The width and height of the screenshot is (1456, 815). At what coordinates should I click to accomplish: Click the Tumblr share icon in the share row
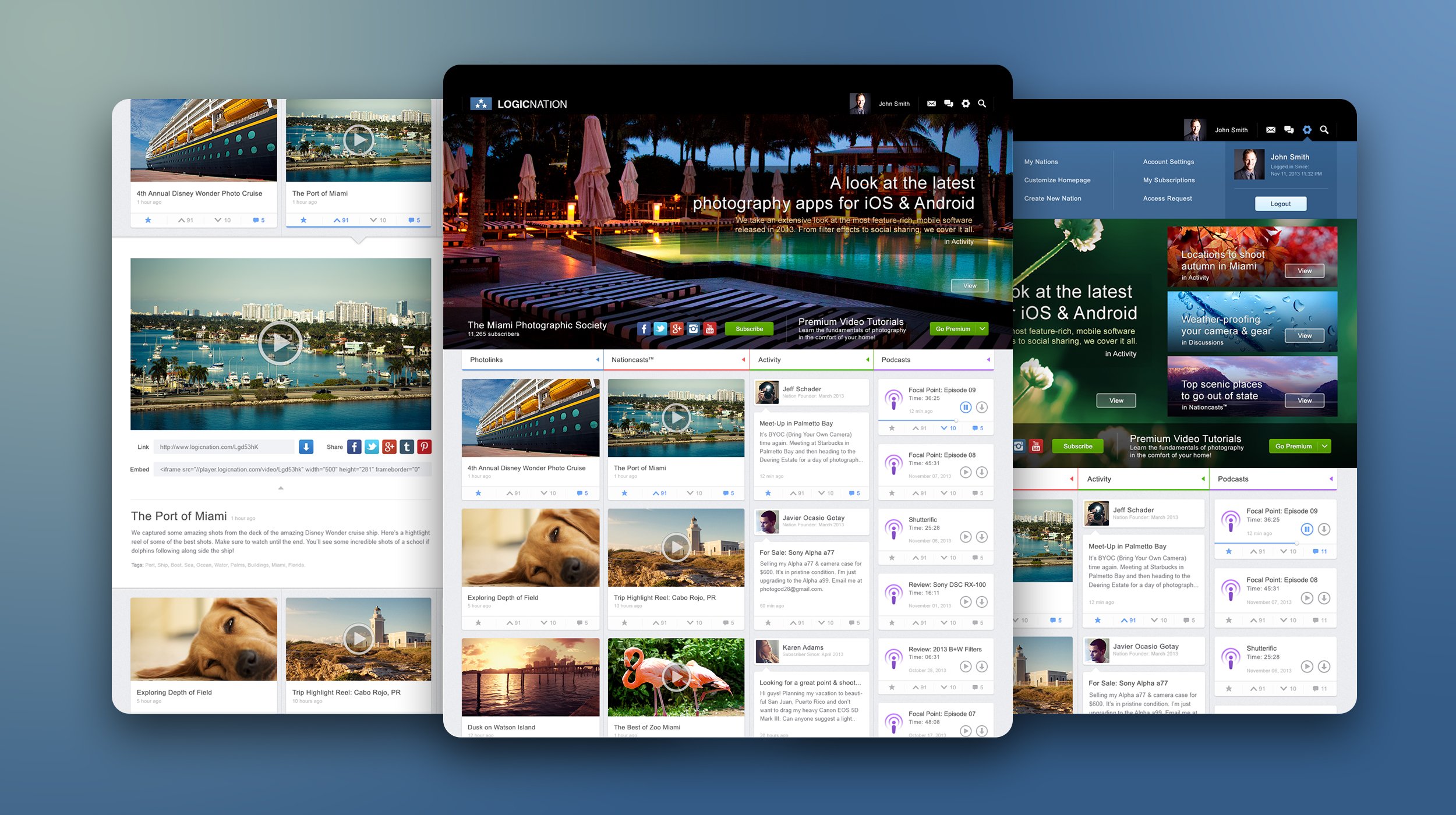(408, 447)
